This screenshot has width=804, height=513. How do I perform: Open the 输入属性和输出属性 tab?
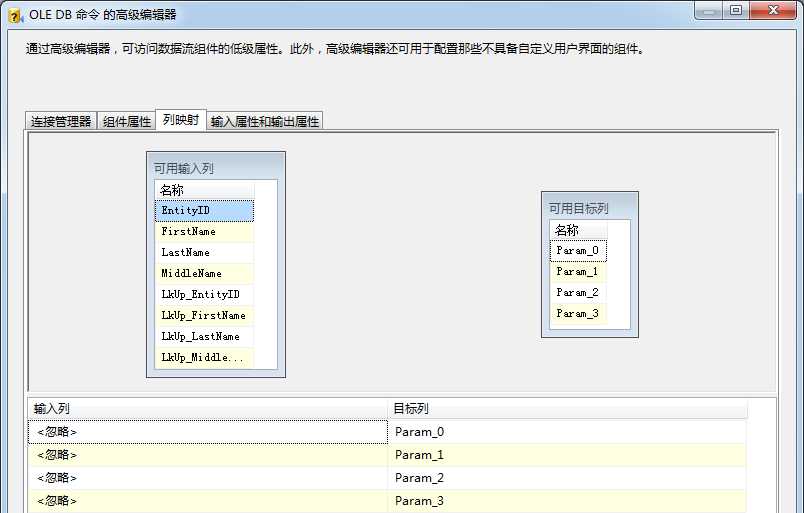(x=265, y=121)
